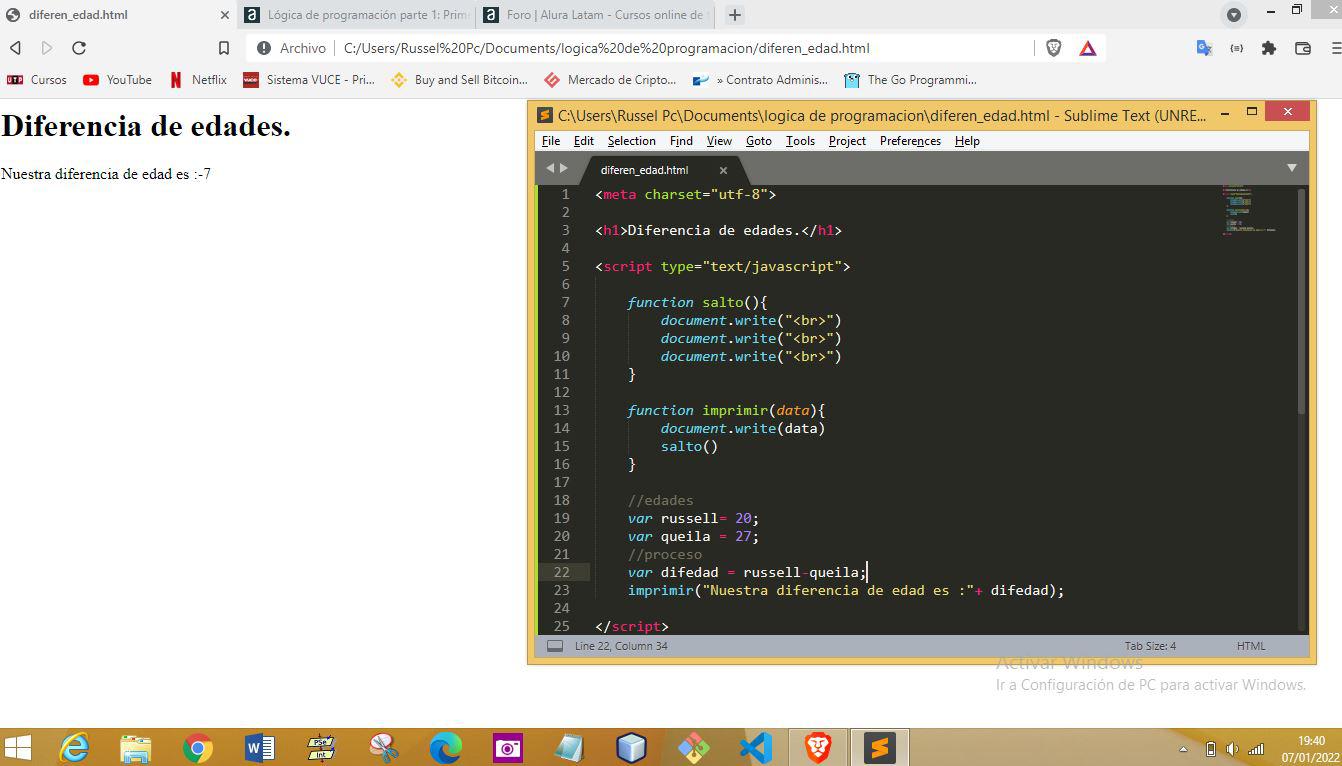Open Windows Start button
The image size is (1342, 766).
(x=18, y=747)
